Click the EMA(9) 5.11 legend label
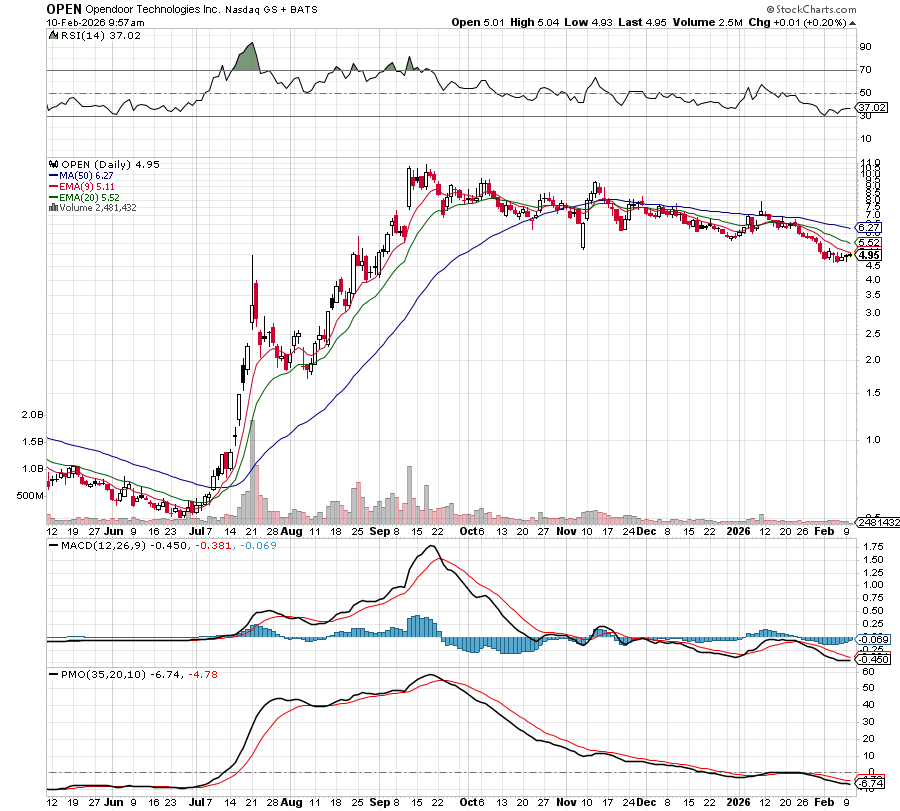 [x=87, y=187]
